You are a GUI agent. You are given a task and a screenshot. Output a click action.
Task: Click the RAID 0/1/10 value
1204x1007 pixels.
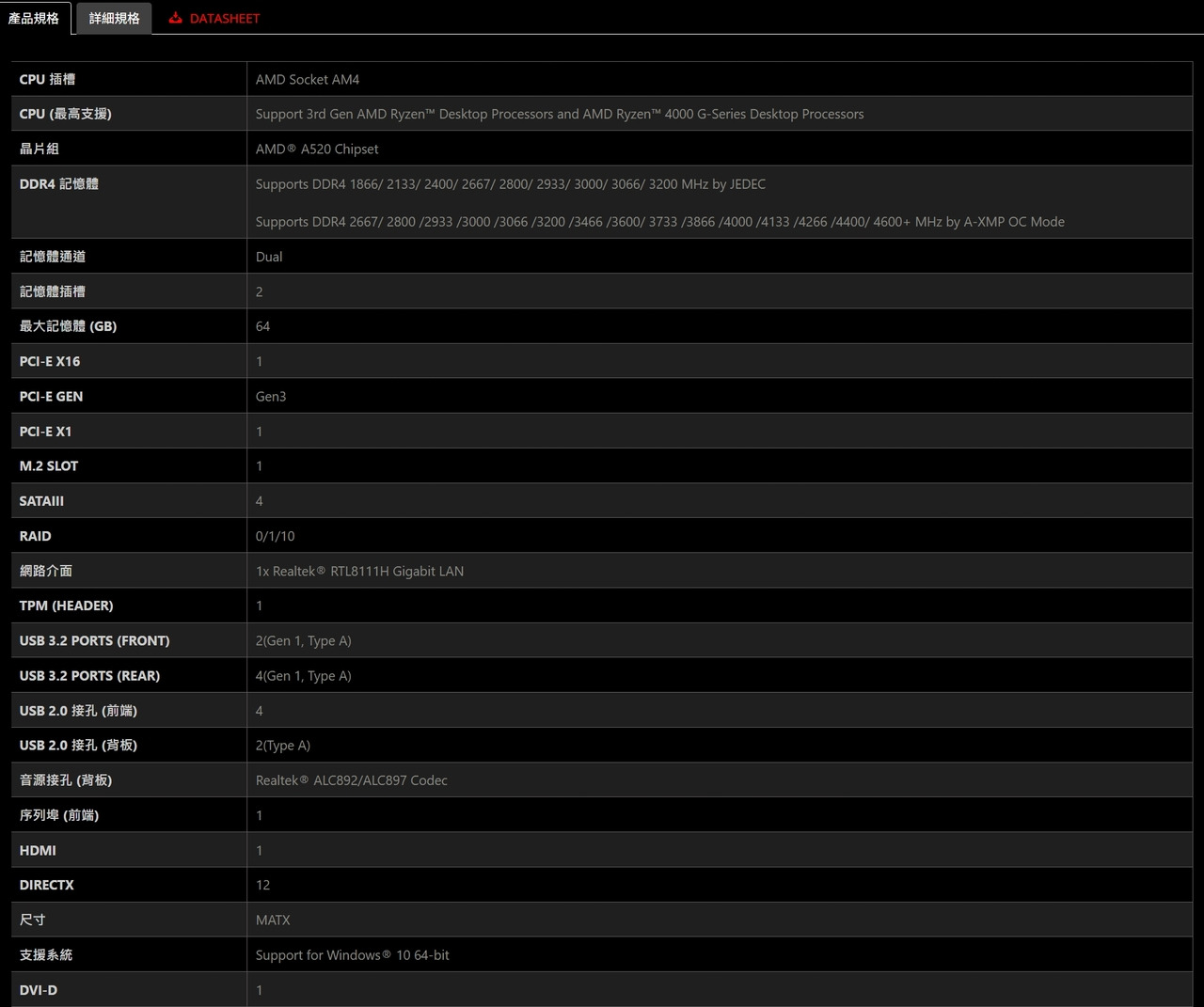coord(275,536)
